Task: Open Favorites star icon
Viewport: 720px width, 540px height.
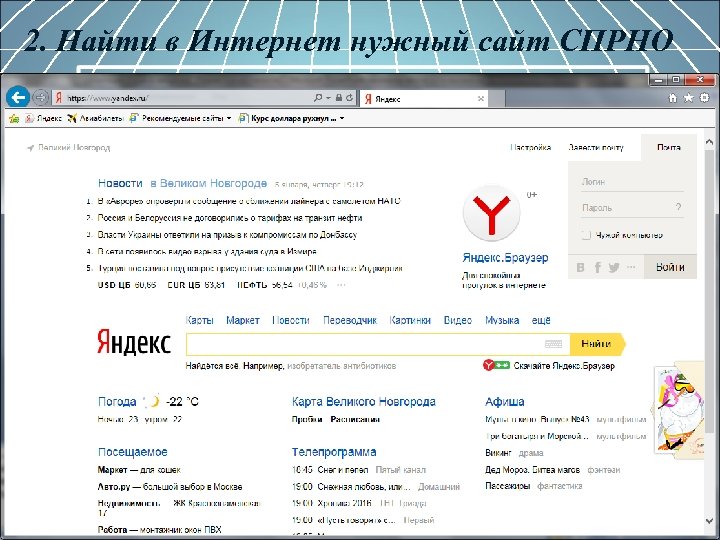Action: tap(688, 98)
